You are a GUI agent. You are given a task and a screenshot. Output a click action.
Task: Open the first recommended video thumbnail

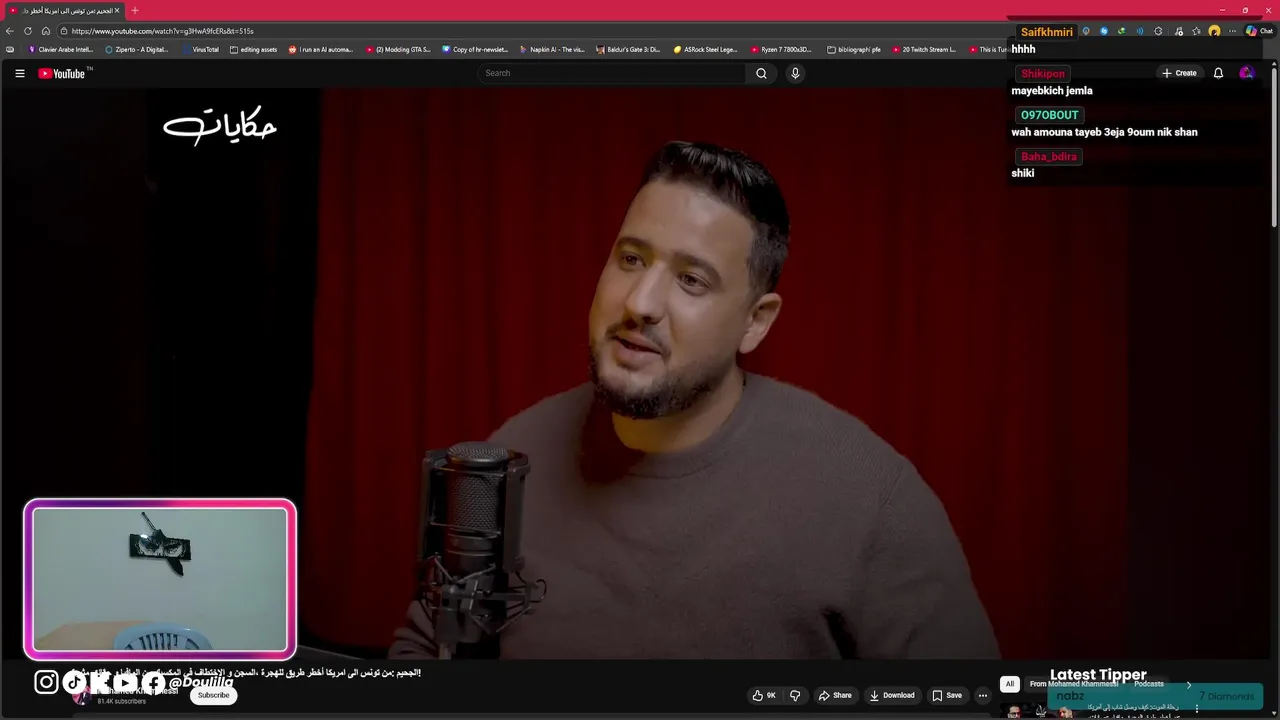[1040, 711]
